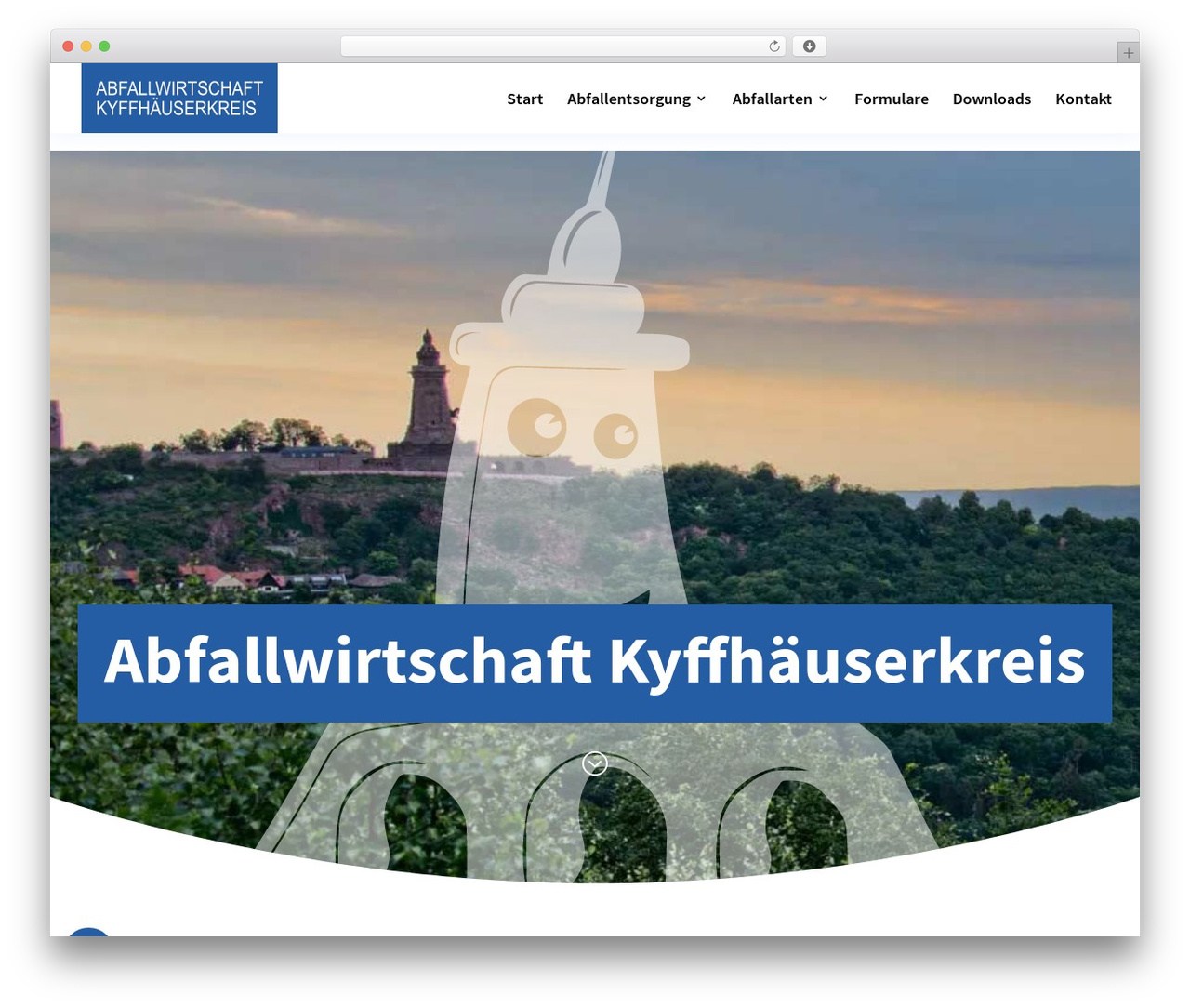The width and height of the screenshot is (1190, 1008).
Task: Click the blue circular button at the bottom left
Action: (90, 931)
